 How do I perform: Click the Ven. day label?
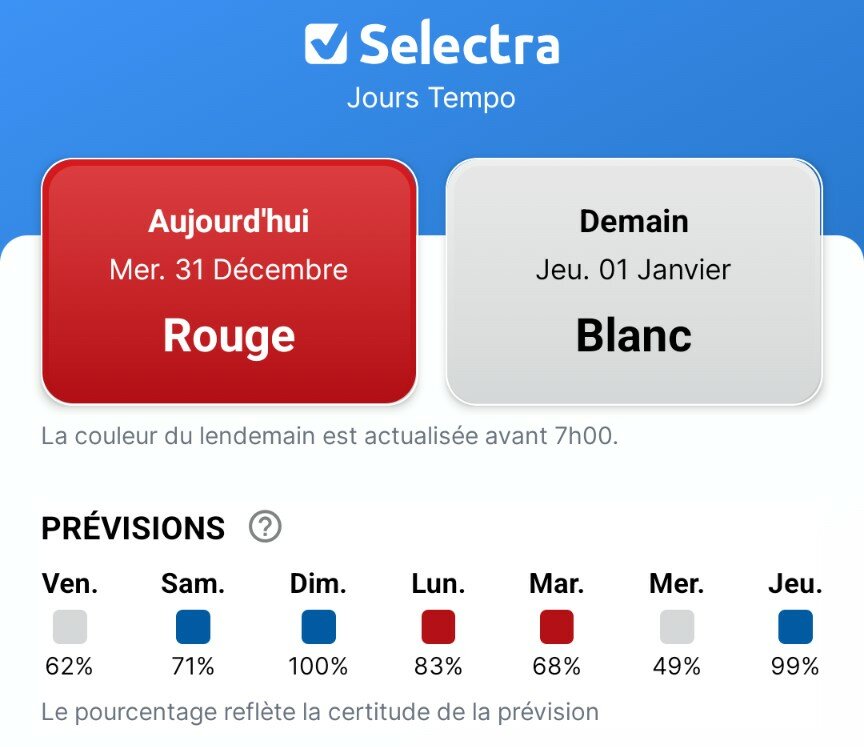pyautogui.click(x=70, y=584)
